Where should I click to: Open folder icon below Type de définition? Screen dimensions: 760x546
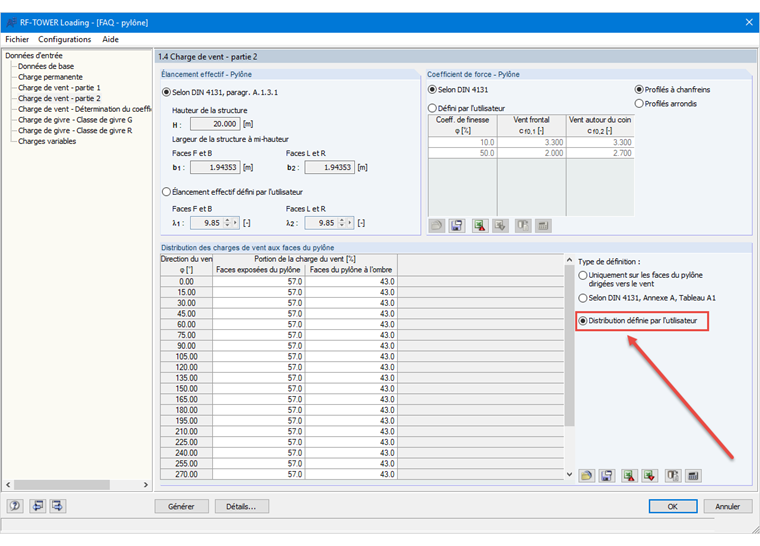pyautogui.click(x=586, y=476)
